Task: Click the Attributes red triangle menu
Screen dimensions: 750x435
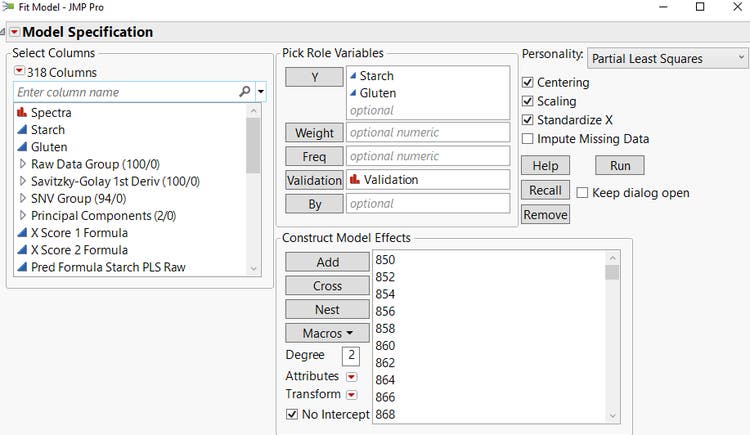Action: point(351,377)
